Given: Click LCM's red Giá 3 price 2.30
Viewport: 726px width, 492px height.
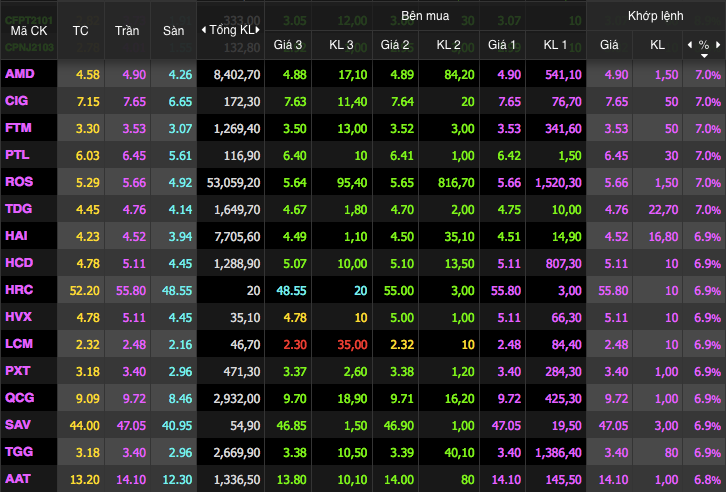Looking at the screenshot, I should [294, 344].
